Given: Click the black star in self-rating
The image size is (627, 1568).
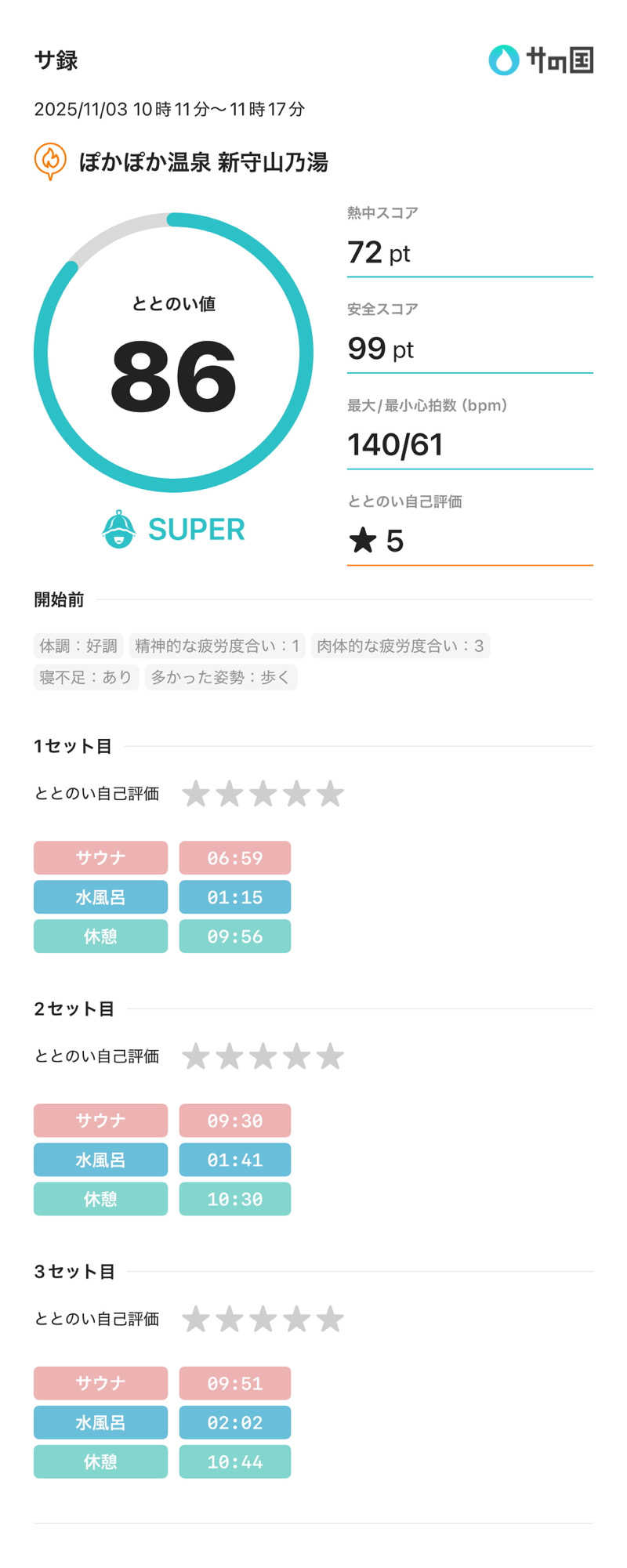Looking at the screenshot, I should [363, 541].
